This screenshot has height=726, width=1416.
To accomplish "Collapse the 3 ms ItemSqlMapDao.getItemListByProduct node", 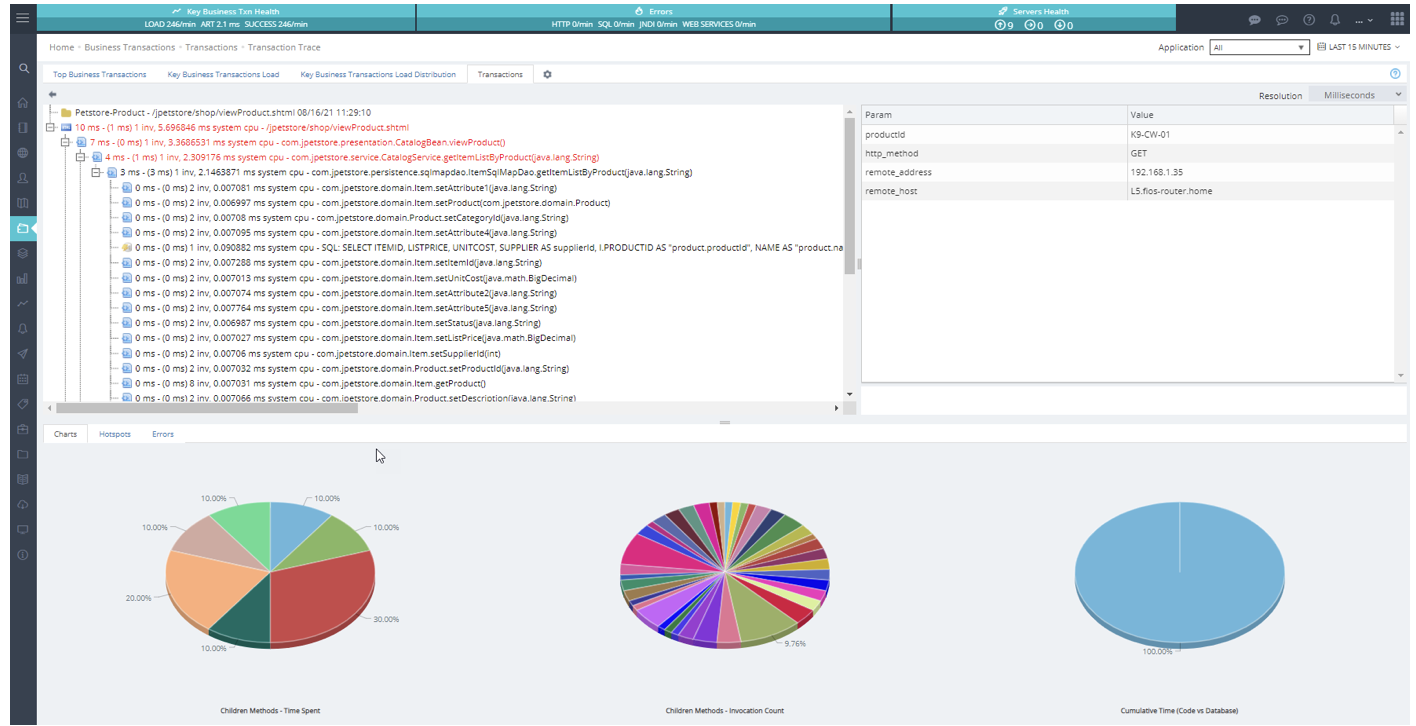I will coord(97,173).
